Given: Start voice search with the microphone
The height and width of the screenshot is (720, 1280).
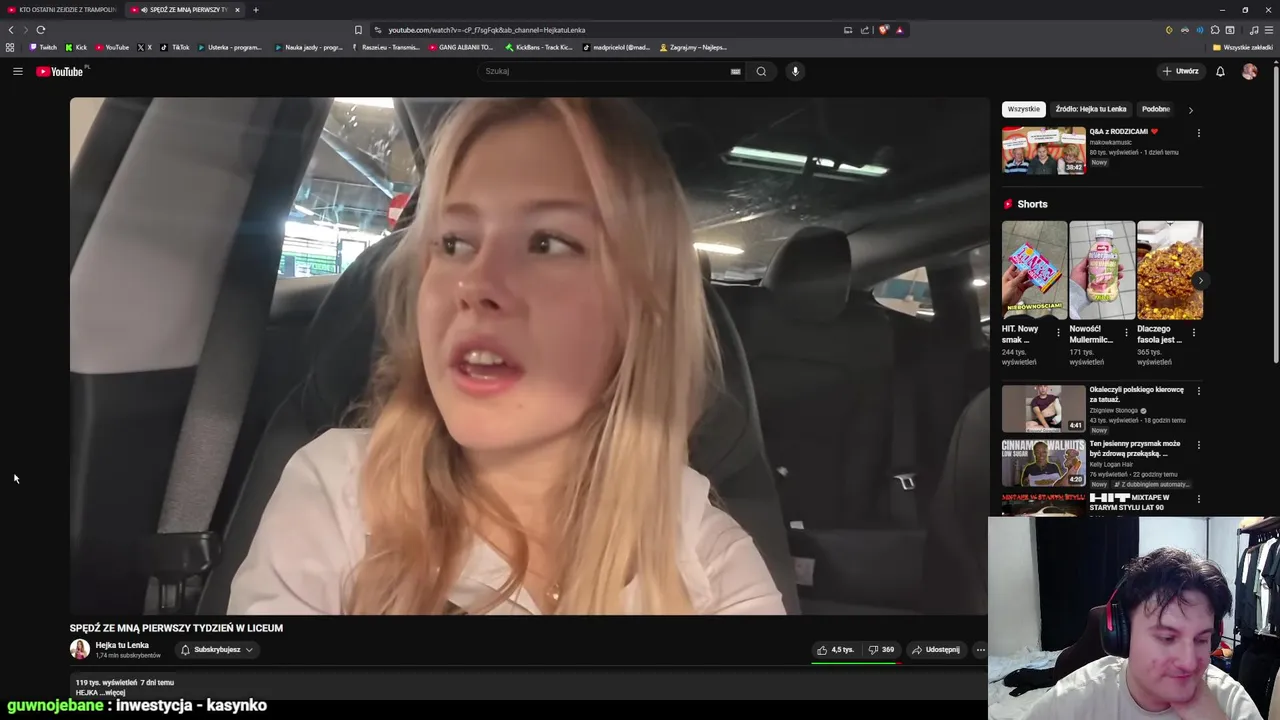Looking at the screenshot, I should coord(795,71).
